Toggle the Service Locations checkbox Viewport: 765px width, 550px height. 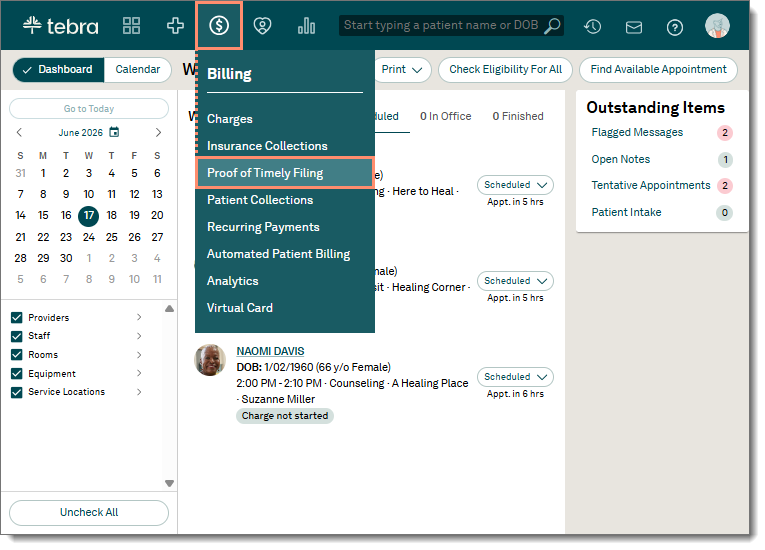[x=17, y=392]
